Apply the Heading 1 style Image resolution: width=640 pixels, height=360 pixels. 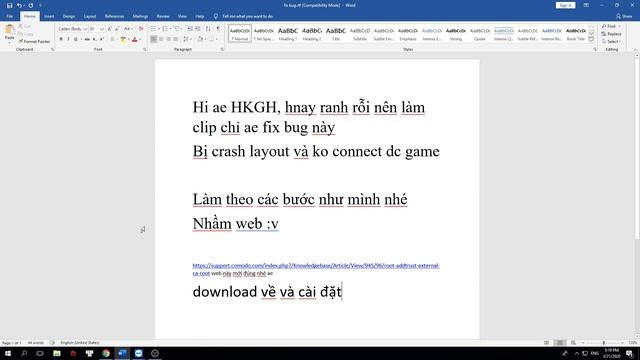coord(288,33)
